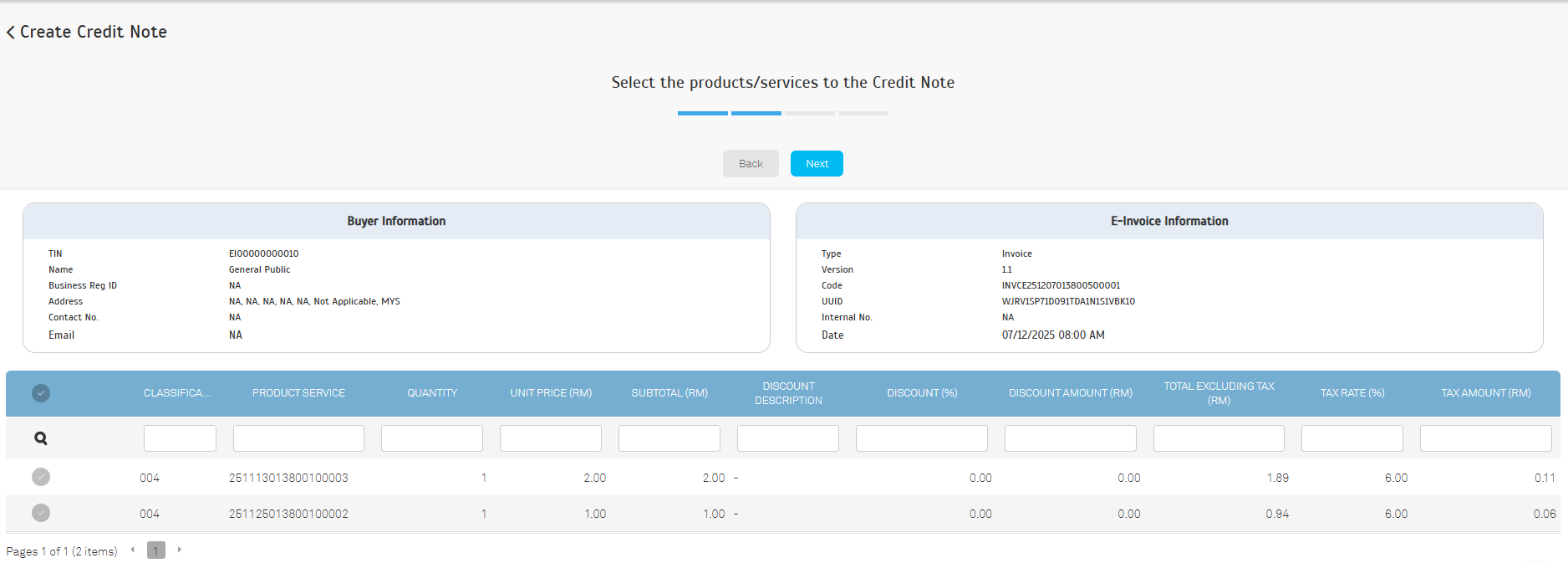Click the first step progress indicator bar
The height and width of the screenshot is (563, 1568).
tap(702, 113)
